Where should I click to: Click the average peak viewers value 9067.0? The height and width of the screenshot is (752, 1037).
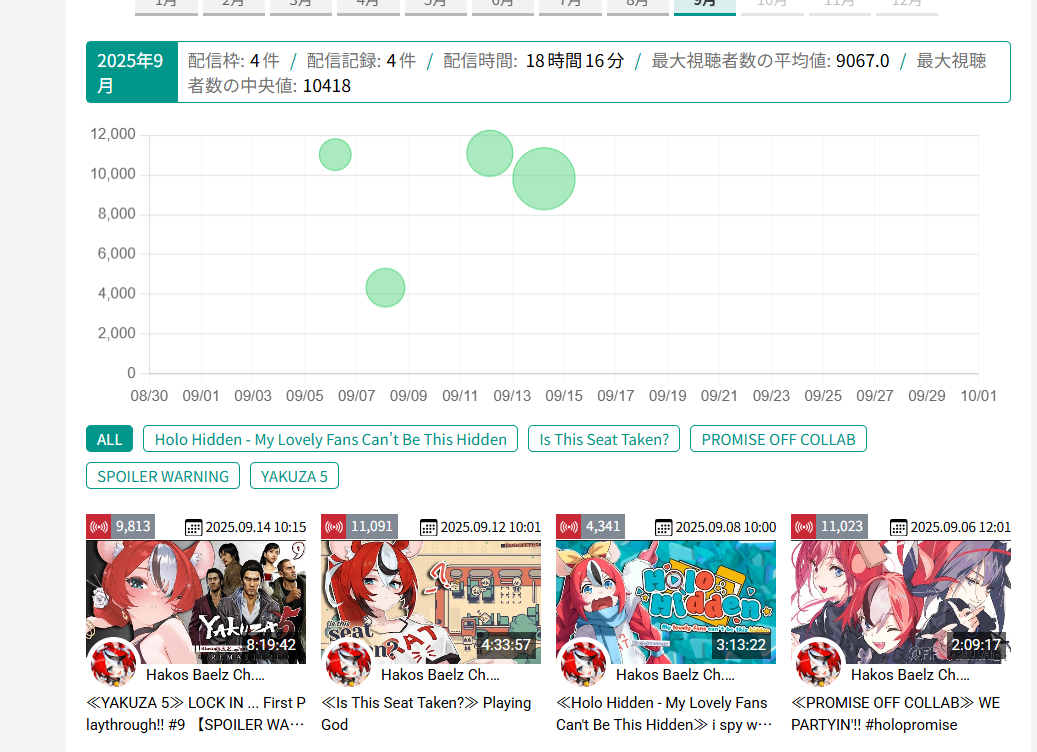862,61
